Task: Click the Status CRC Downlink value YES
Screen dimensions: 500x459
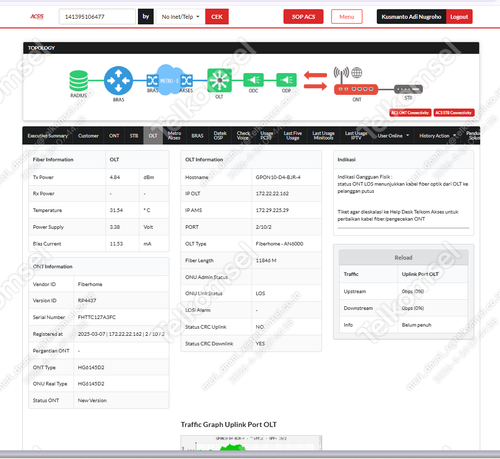Action: pyautogui.click(x=260, y=343)
